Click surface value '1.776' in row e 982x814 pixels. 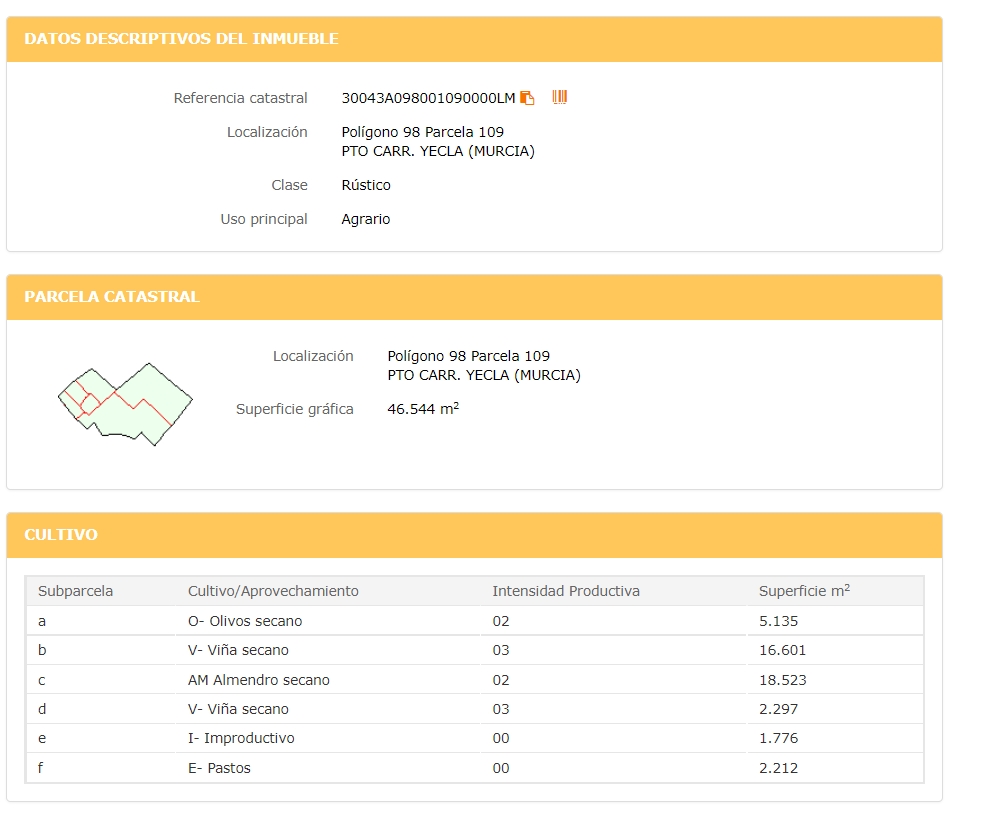(778, 738)
